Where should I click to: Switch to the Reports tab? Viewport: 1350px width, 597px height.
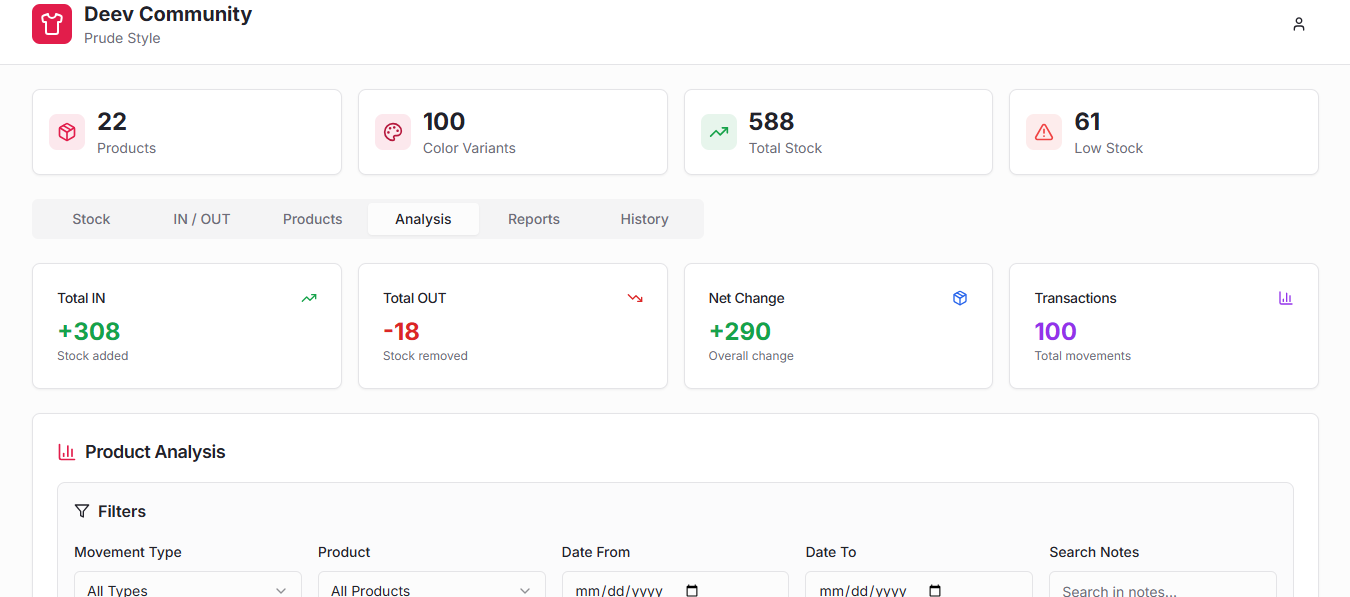533,219
